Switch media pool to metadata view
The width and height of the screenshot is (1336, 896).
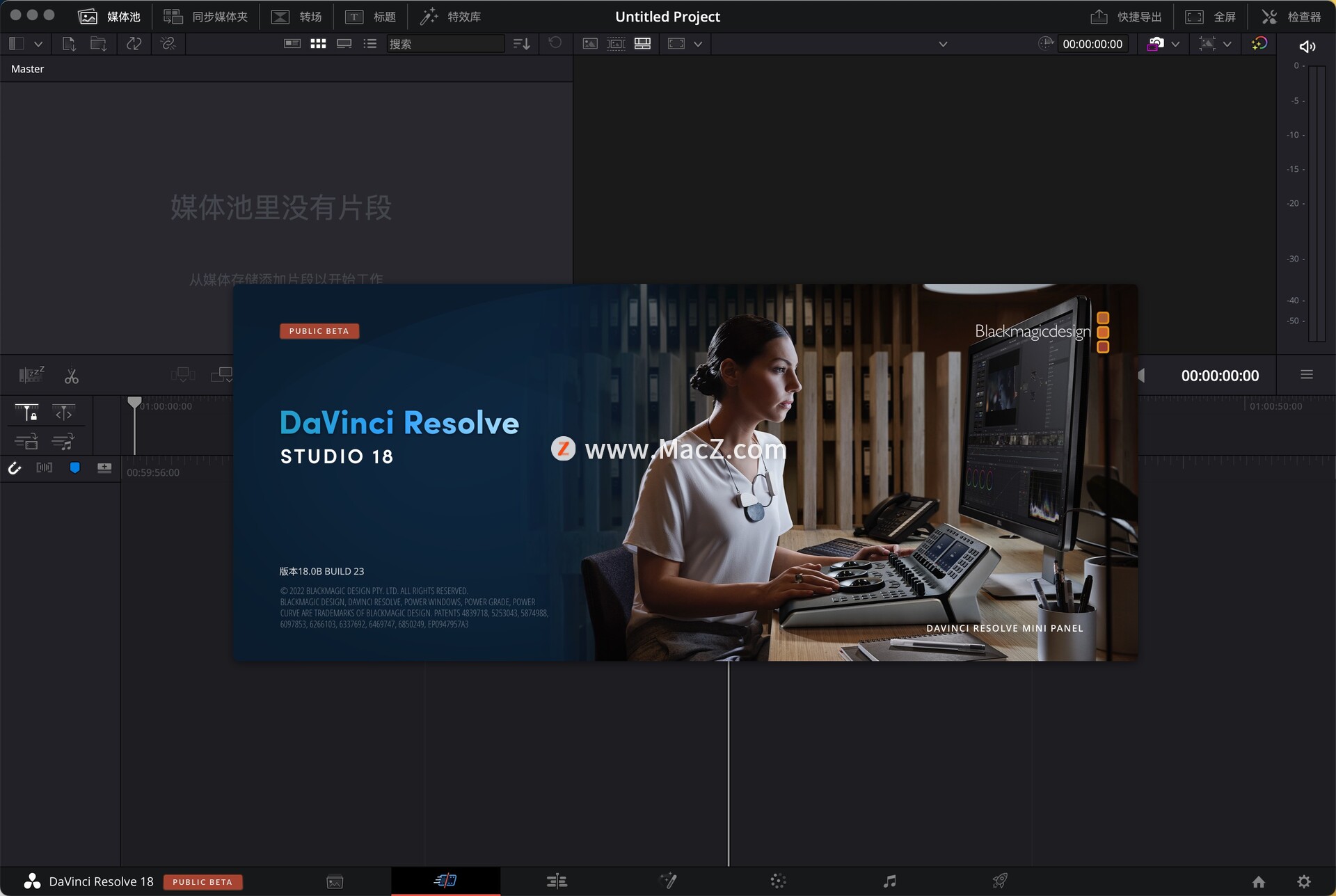pyautogui.click(x=292, y=44)
